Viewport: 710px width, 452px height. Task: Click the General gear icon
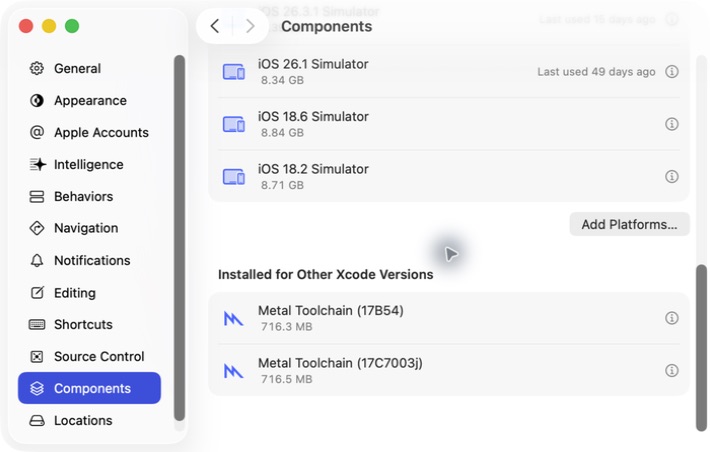[x=37, y=68]
